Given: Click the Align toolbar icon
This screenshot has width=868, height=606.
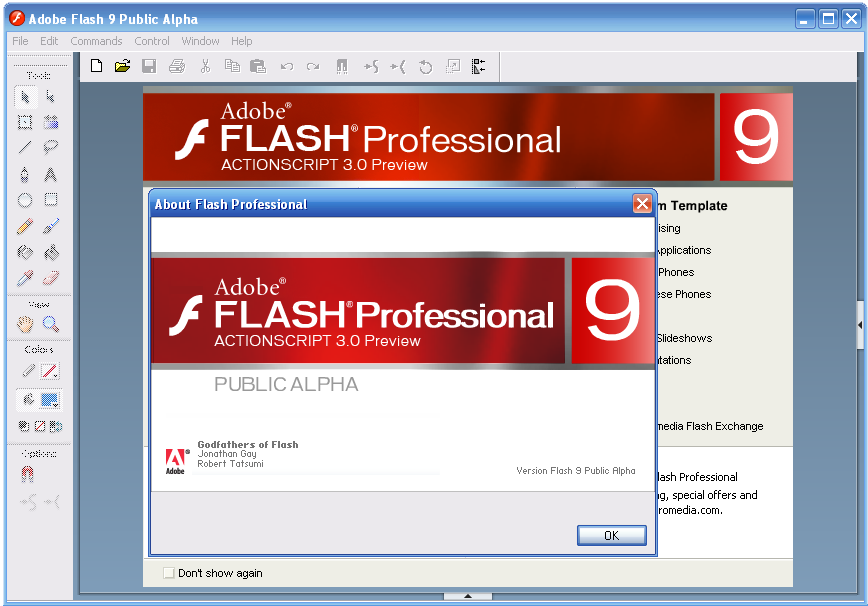Looking at the screenshot, I should point(479,67).
